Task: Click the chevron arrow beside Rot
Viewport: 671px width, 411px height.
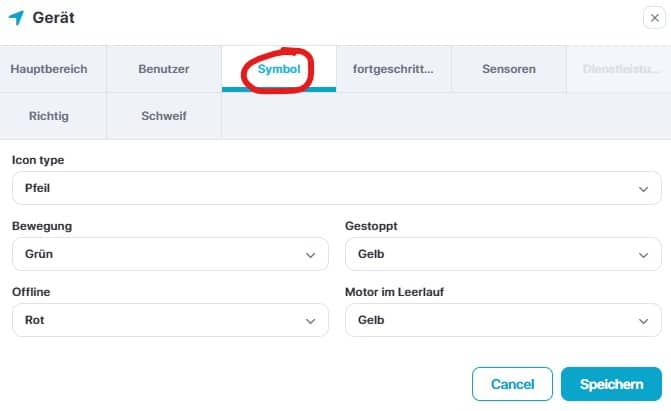Action: (310, 321)
